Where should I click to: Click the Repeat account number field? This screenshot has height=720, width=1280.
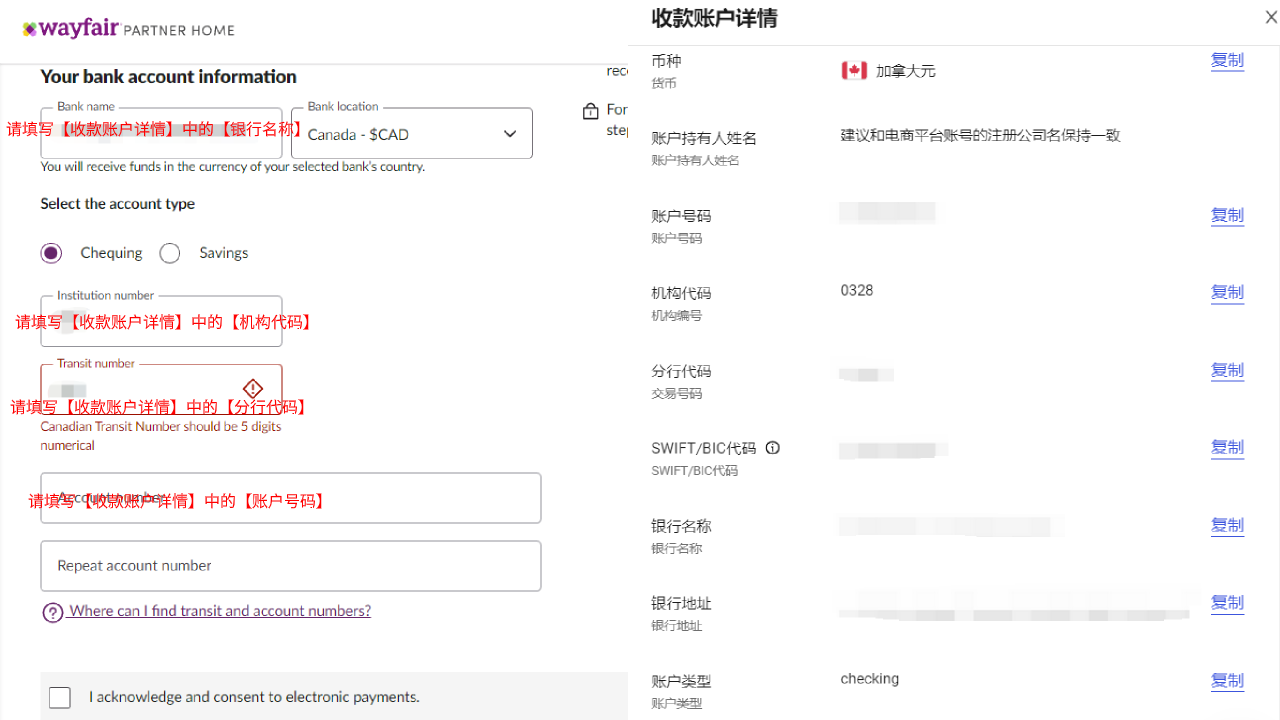point(290,566)
